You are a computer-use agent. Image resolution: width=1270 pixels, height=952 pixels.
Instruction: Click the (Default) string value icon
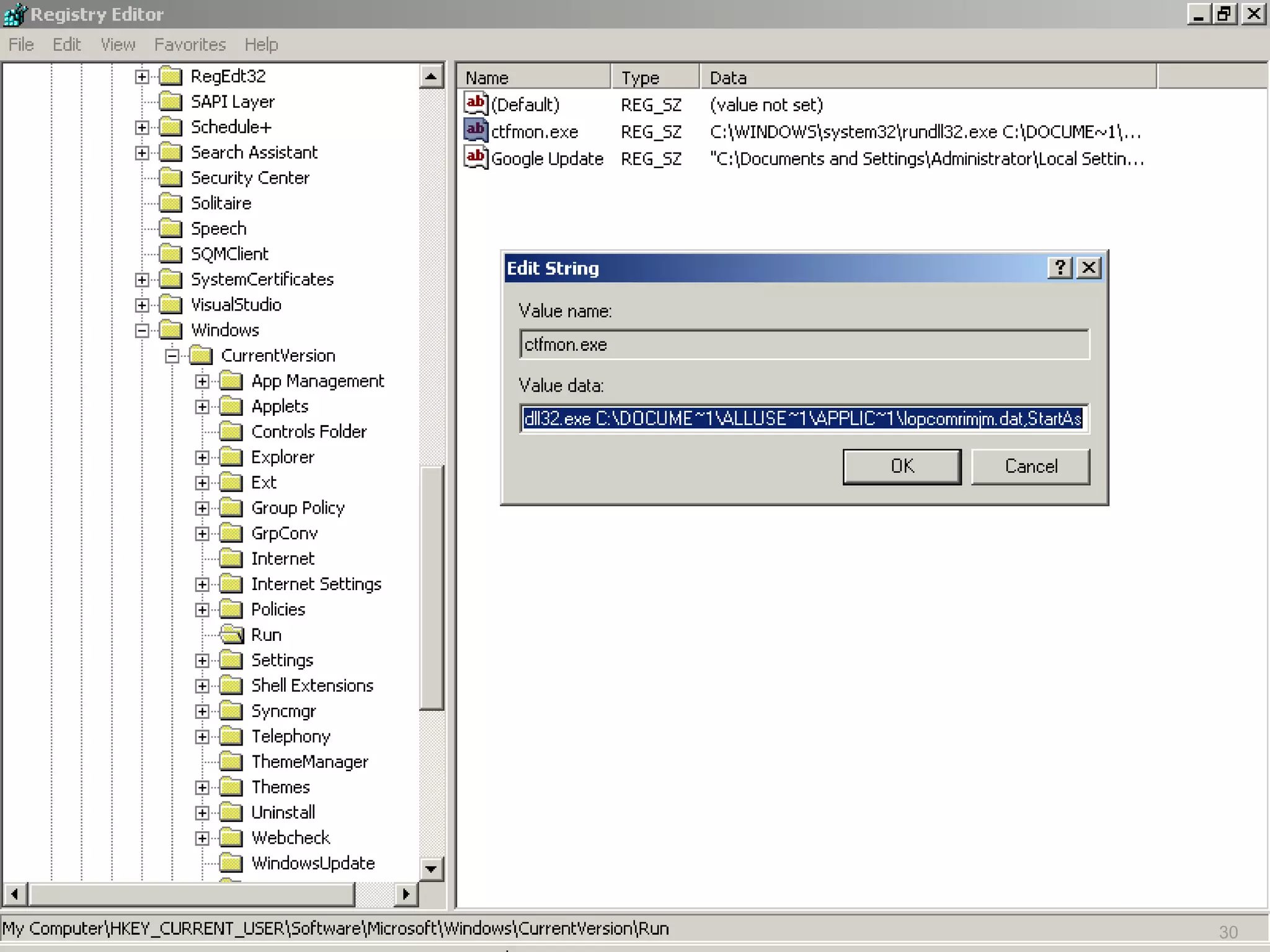(x=476, y=104)
